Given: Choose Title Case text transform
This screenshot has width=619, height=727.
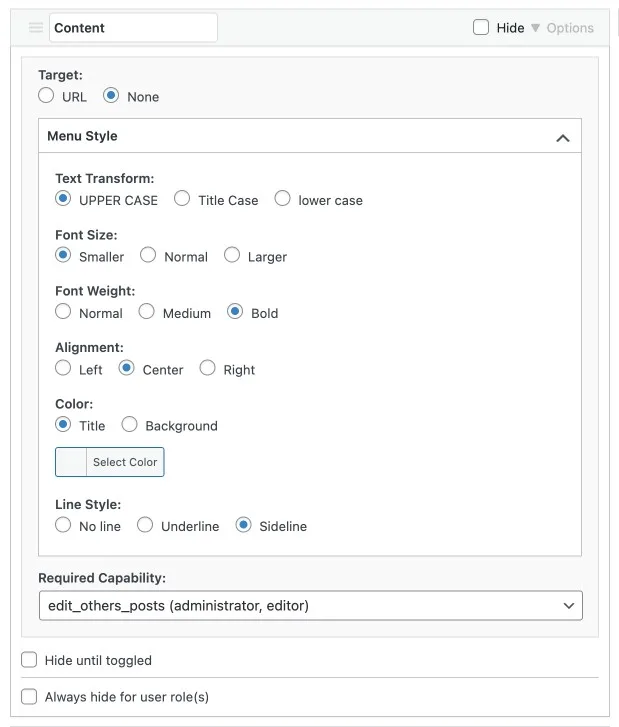Looking at the screenshot, I should pyautogui.click(x=182, y=199).
